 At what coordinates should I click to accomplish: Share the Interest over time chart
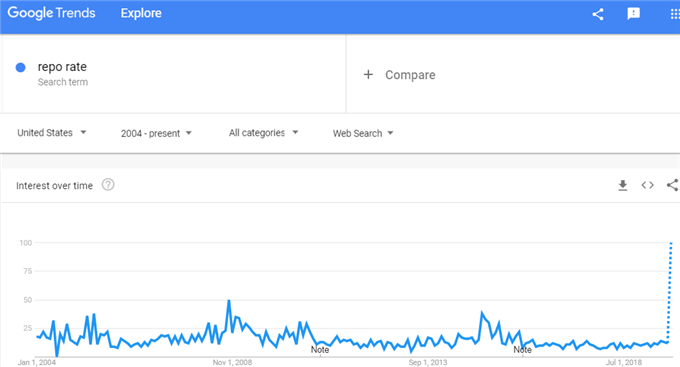point(672,185)
